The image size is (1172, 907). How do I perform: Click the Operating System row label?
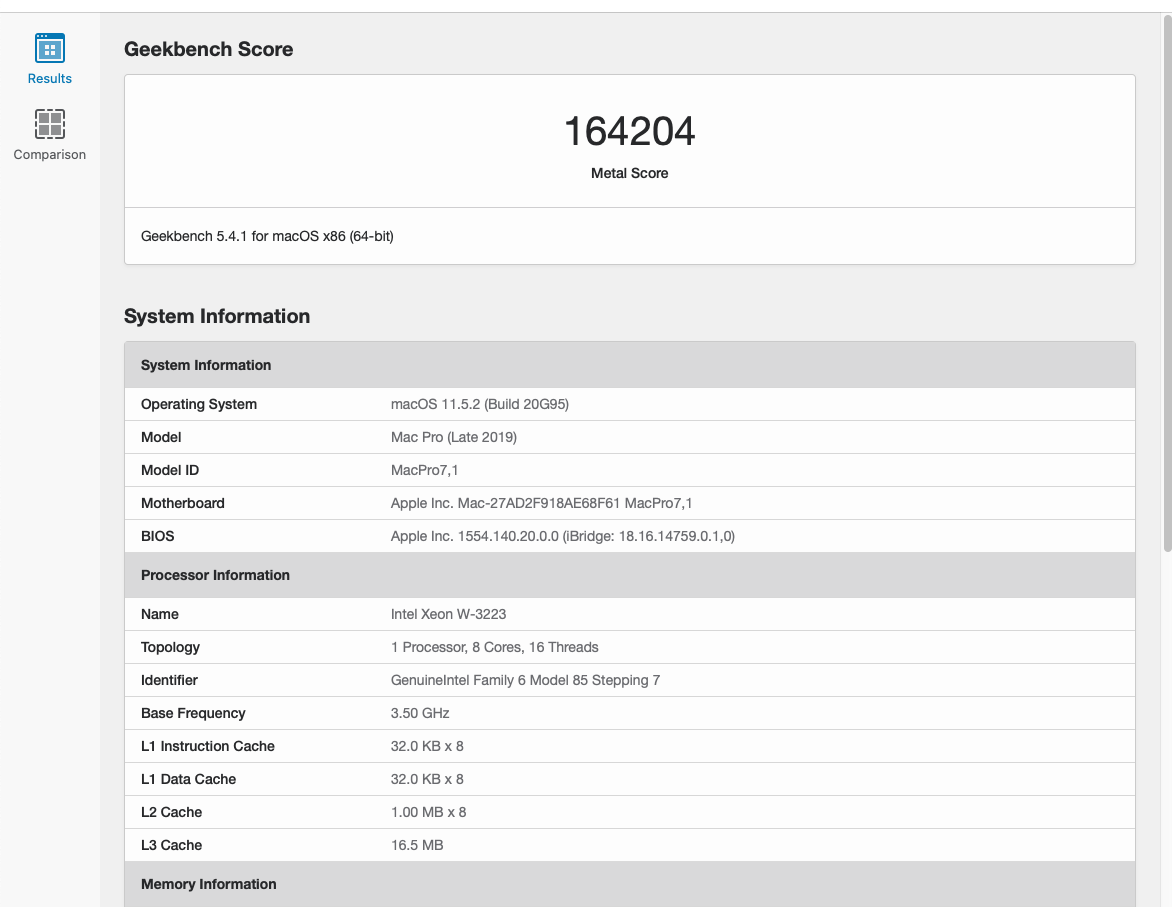coord(199,405)
